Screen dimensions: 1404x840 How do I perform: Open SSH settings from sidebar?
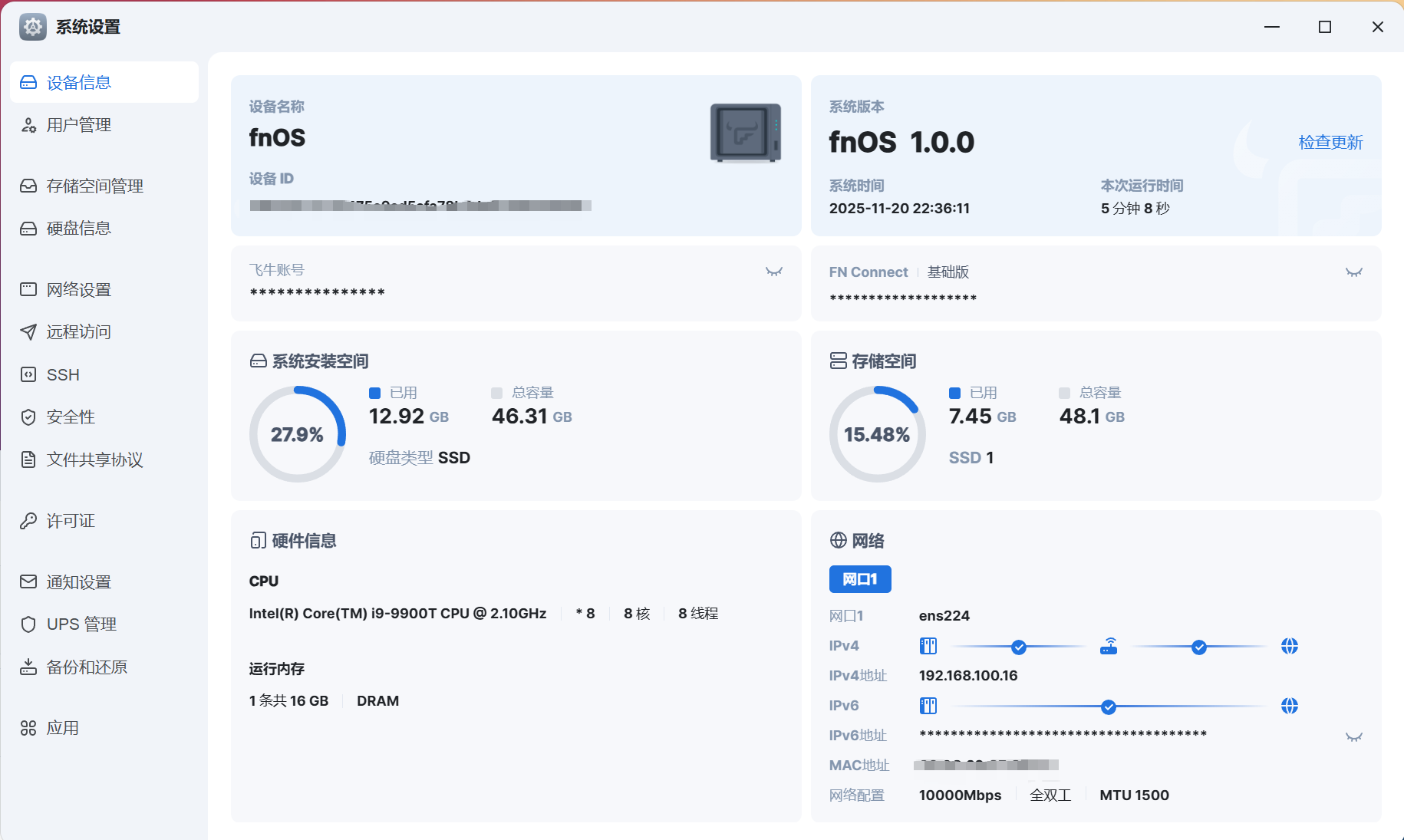[x=63, y=375]
